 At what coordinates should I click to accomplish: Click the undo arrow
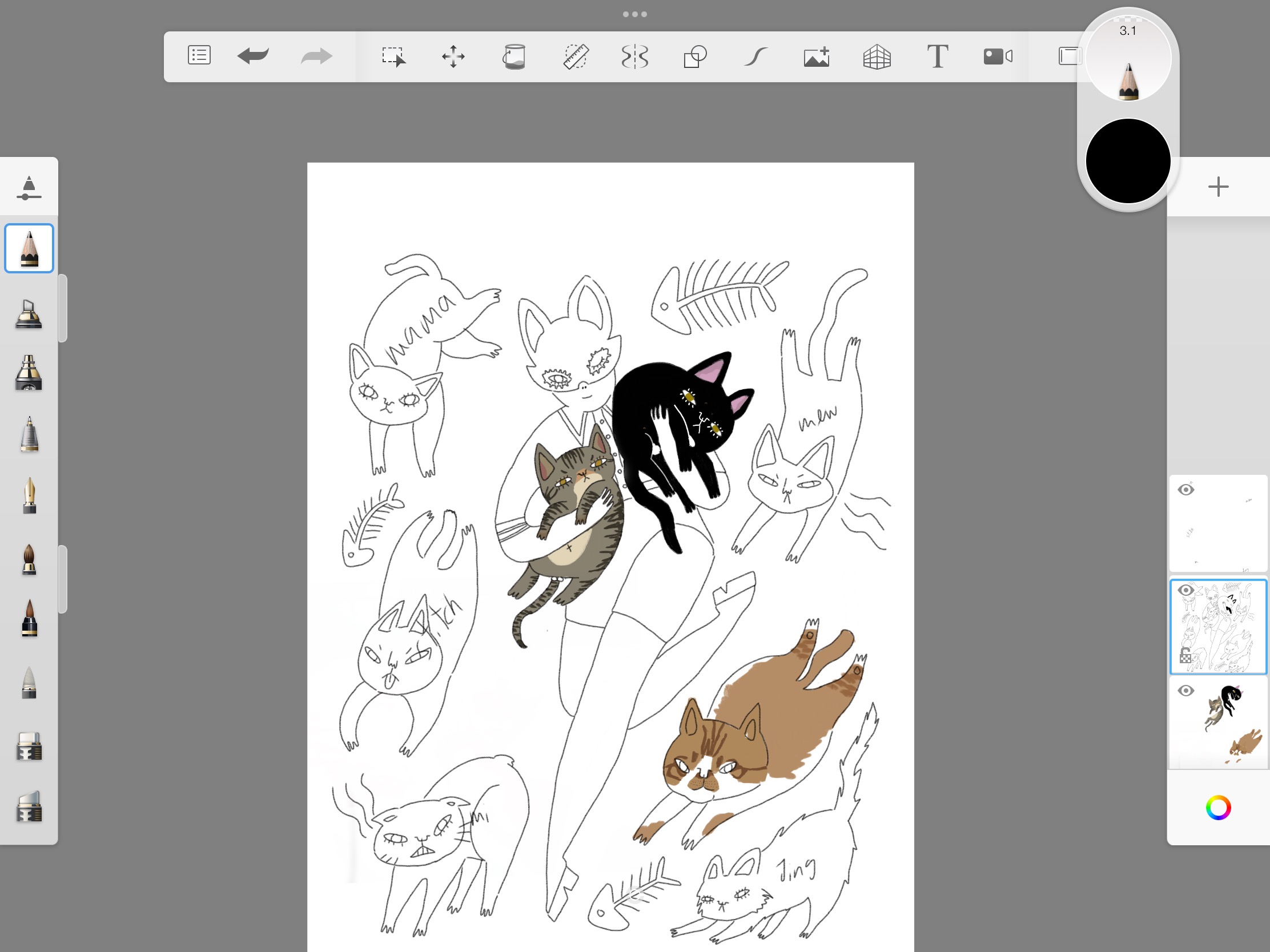pos(253,56)
